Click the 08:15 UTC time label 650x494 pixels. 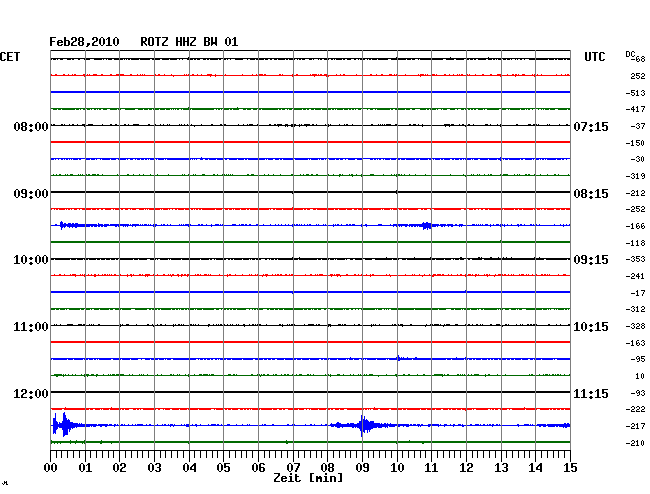[x=591, y=194]
